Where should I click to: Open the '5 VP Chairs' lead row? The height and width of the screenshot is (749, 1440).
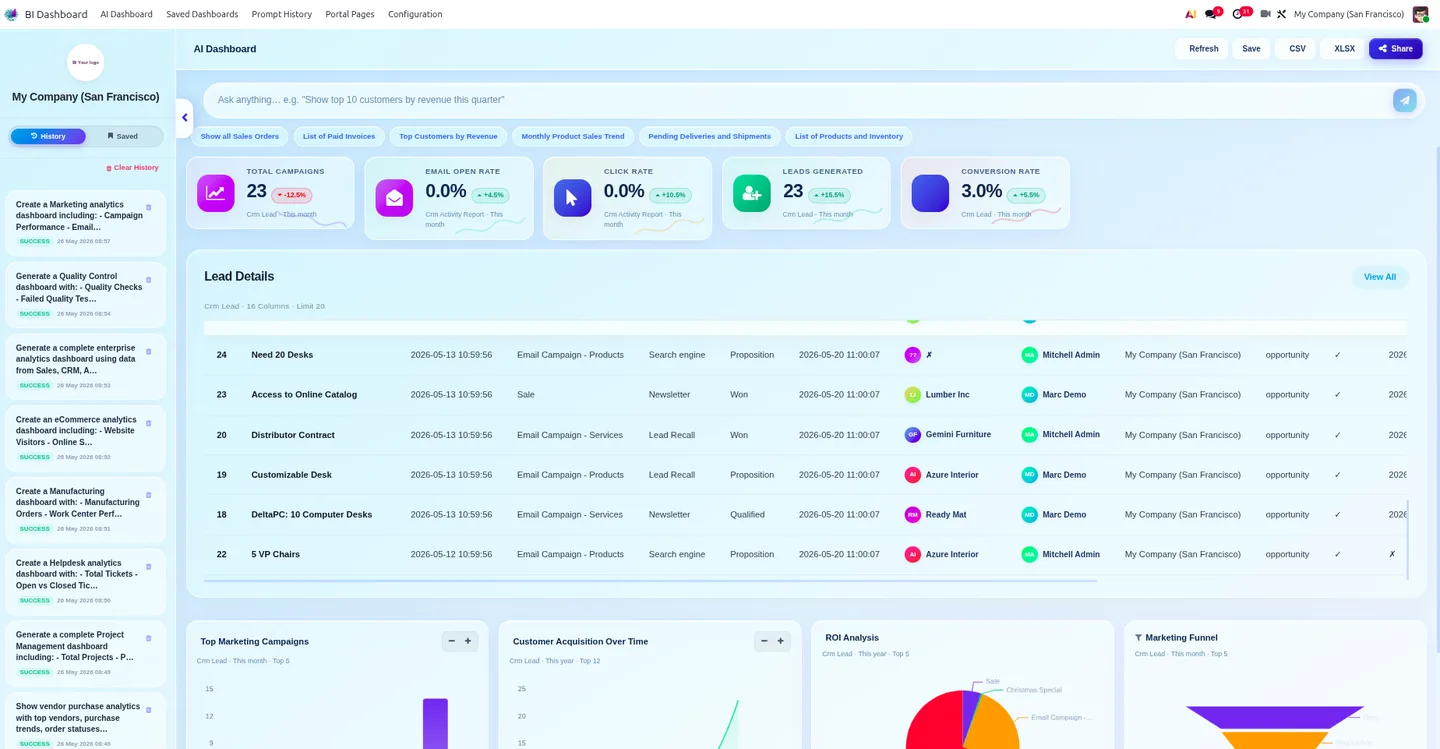pos(805,554)
